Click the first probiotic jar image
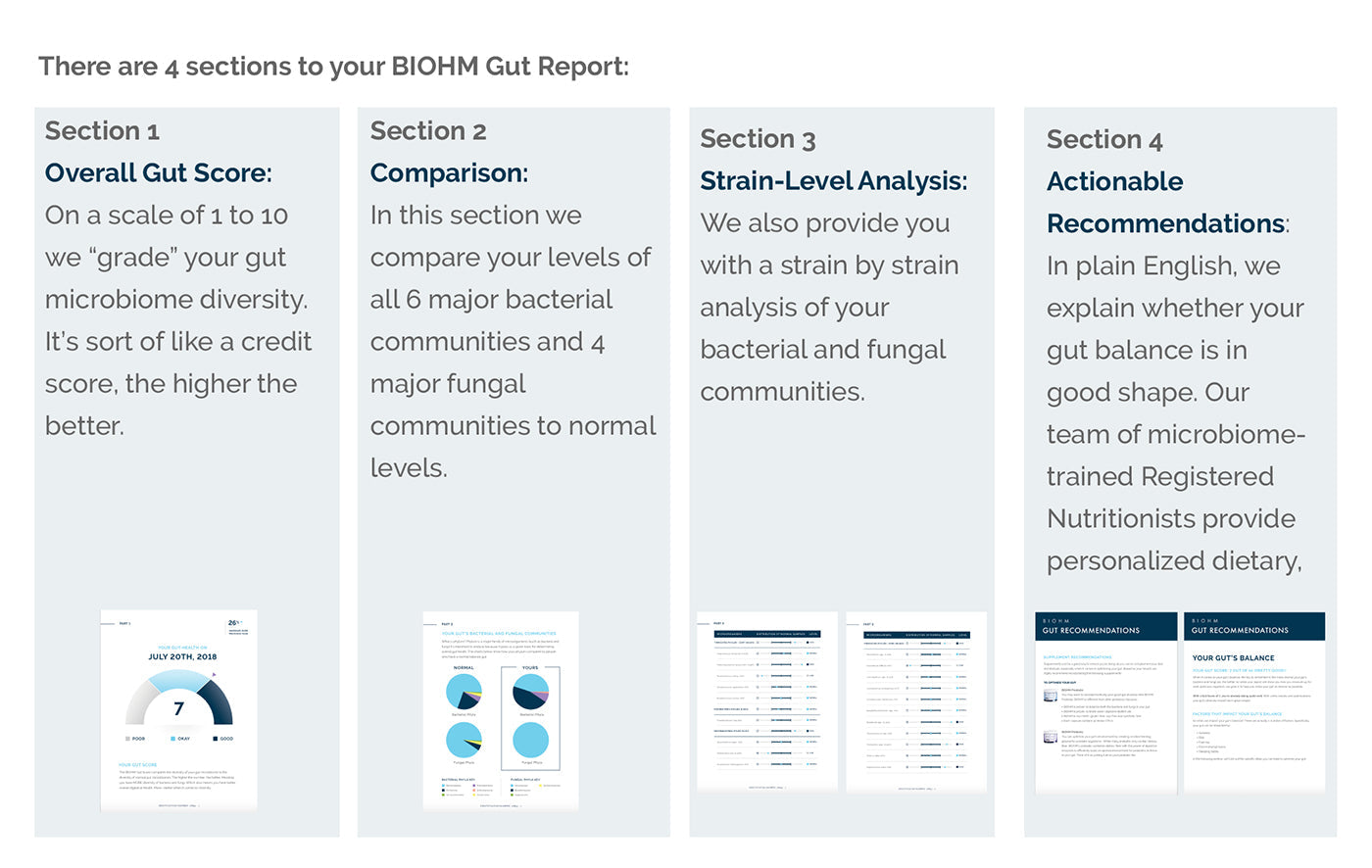 1051,696
